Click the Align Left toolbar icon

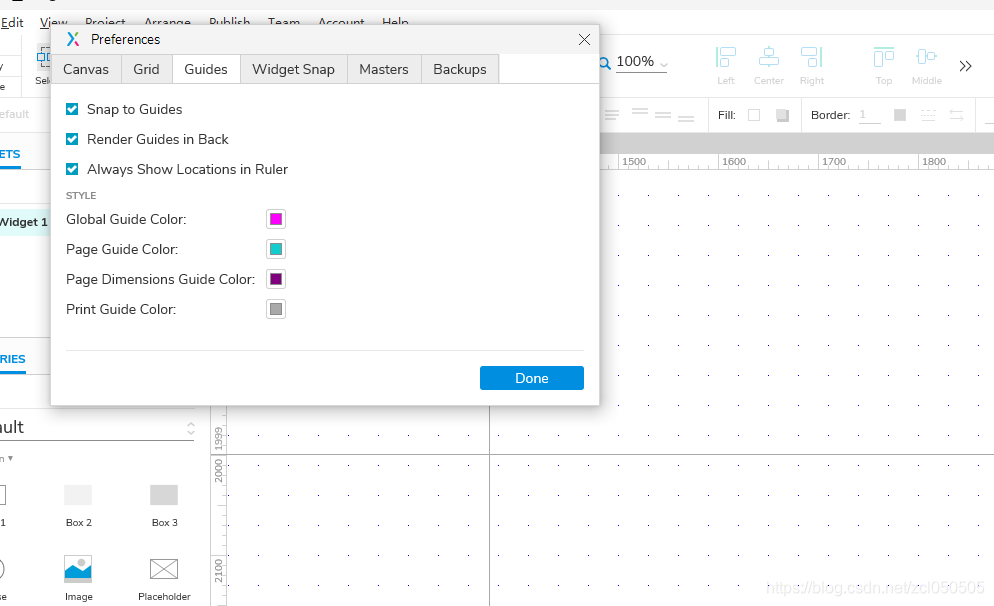point(726,58)
